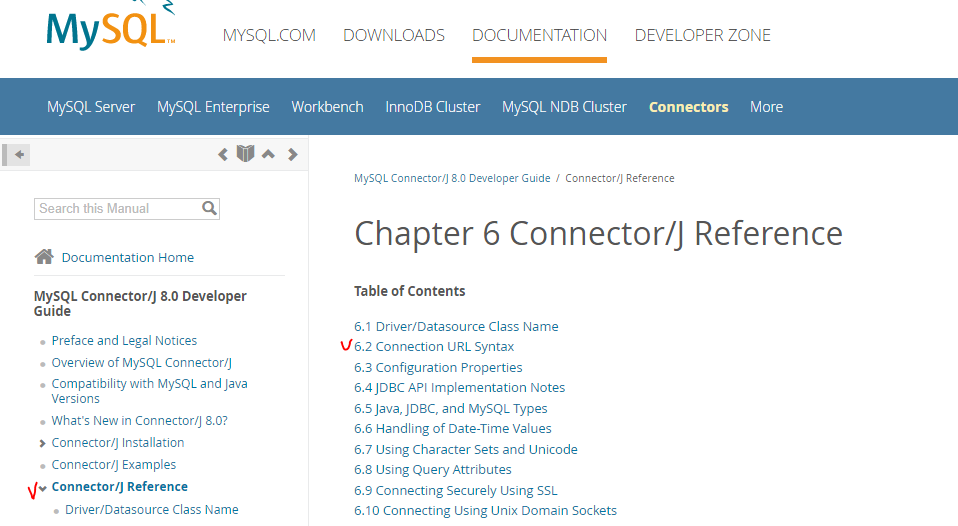Click the MySQL logo

pos(111,26)
